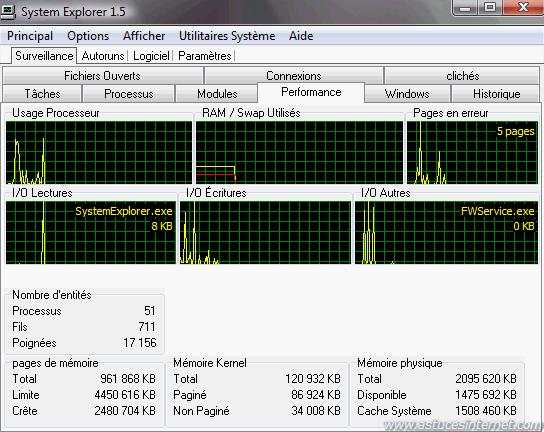Select the Modules tab
The height and width of the screenshot is (432, 544).
pos(217,94)
